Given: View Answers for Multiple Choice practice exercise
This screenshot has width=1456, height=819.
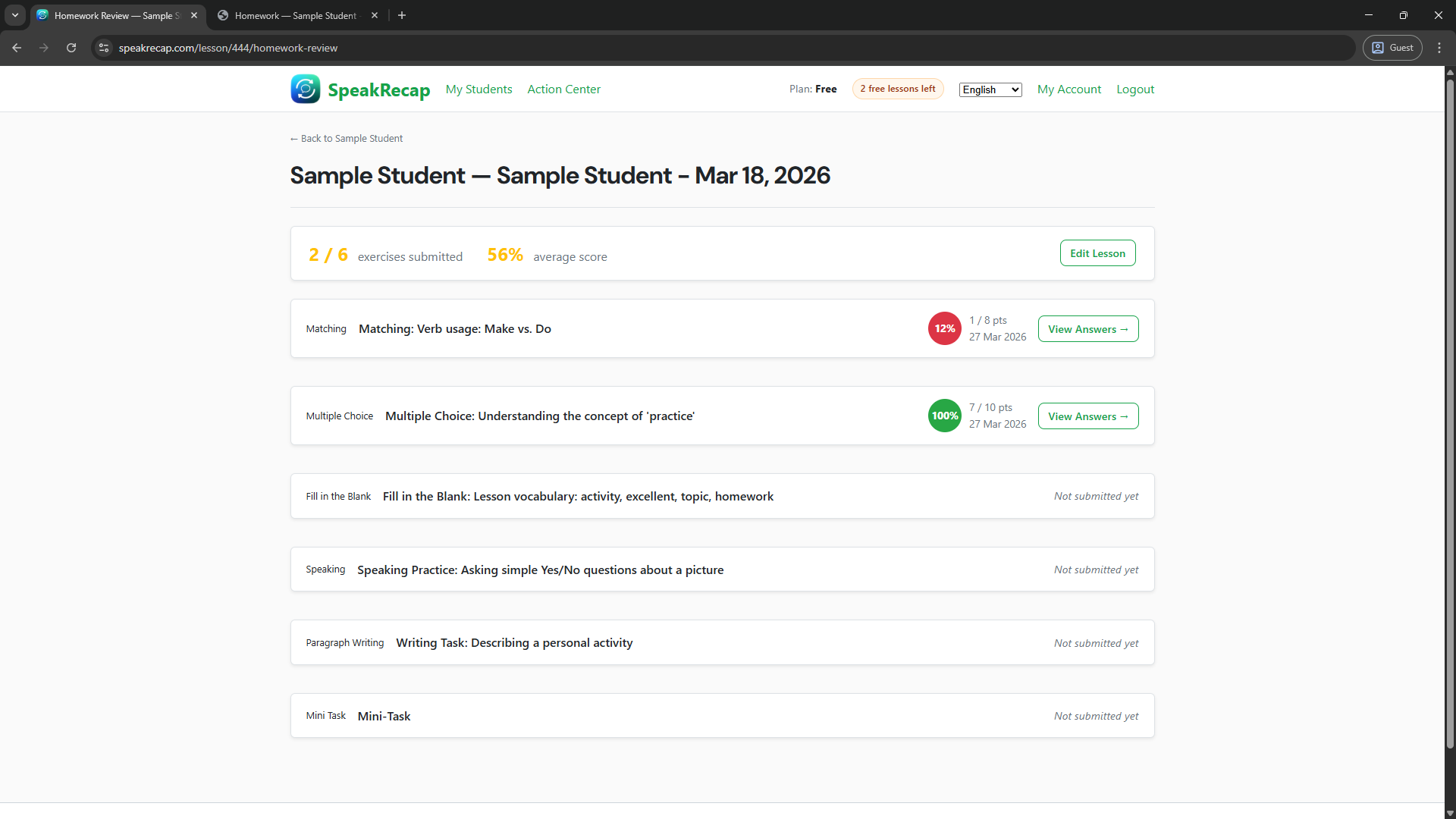Looking at the screenshot, I should pyautogui.click(x=1088, y=416).
